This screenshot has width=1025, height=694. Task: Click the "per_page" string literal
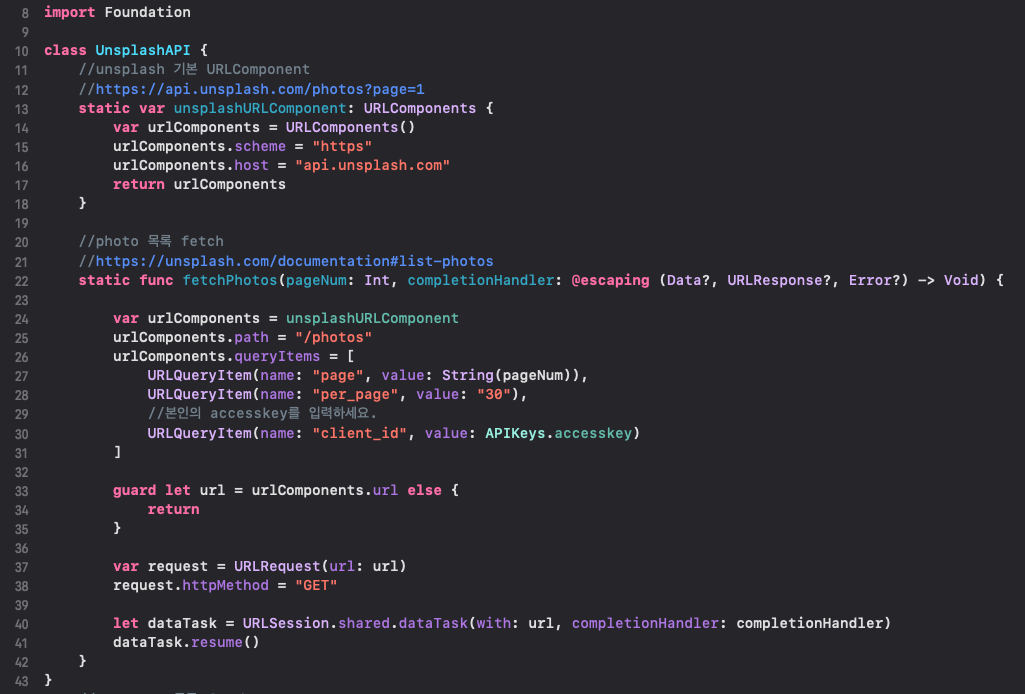pos(355,395)
